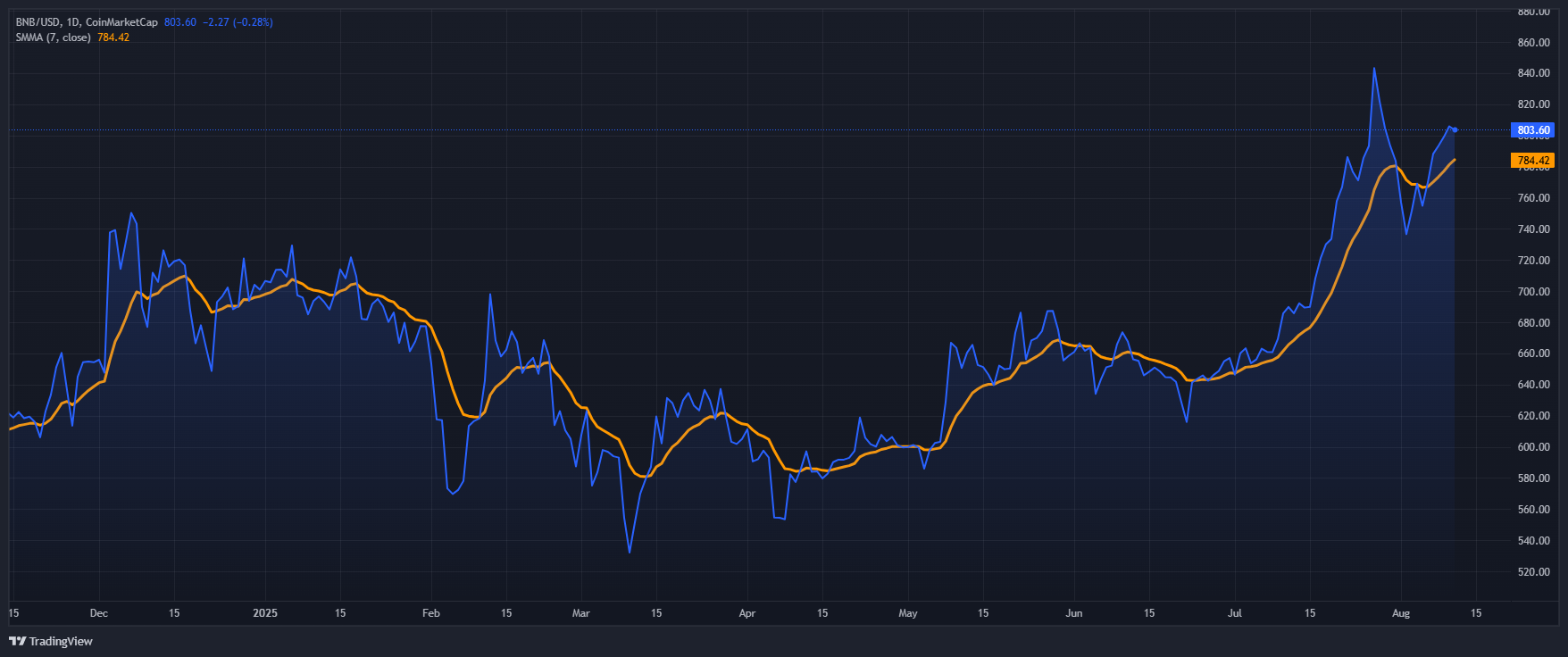Click the 1D interval in chart header
Screen dimensions: 1568x657
pyautogui.click(x=73, y=22)
